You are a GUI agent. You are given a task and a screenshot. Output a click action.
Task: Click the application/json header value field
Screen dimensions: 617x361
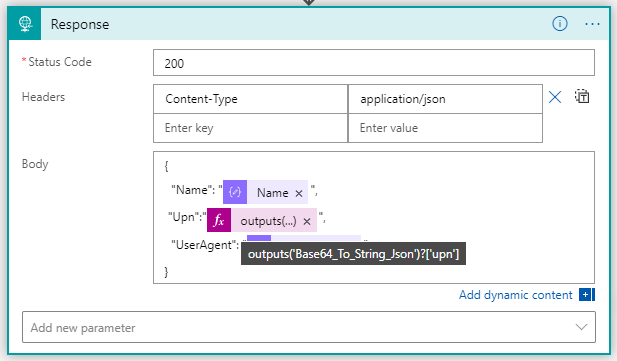tap(445, 99)
